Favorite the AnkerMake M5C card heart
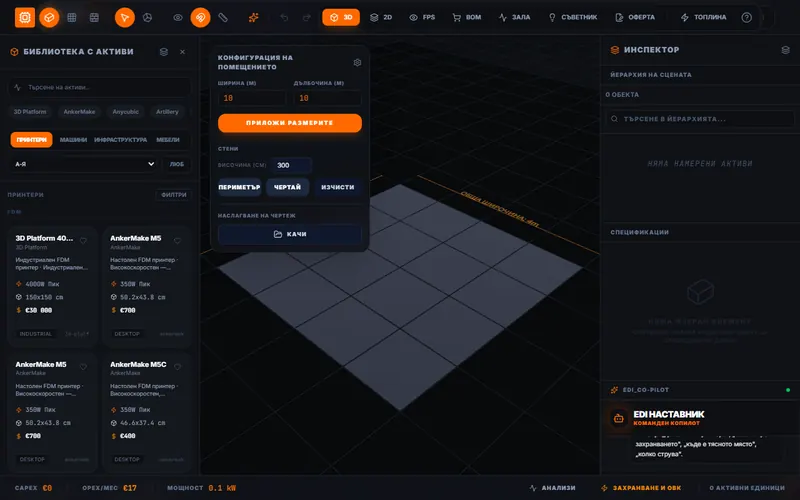 [177, 366]
